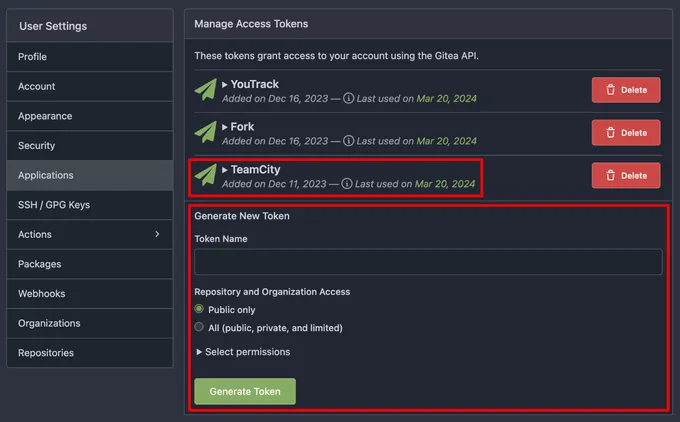Select the Public only radio option
The height and width of the screenshot is (422, 680).
(x=199, y=310)
